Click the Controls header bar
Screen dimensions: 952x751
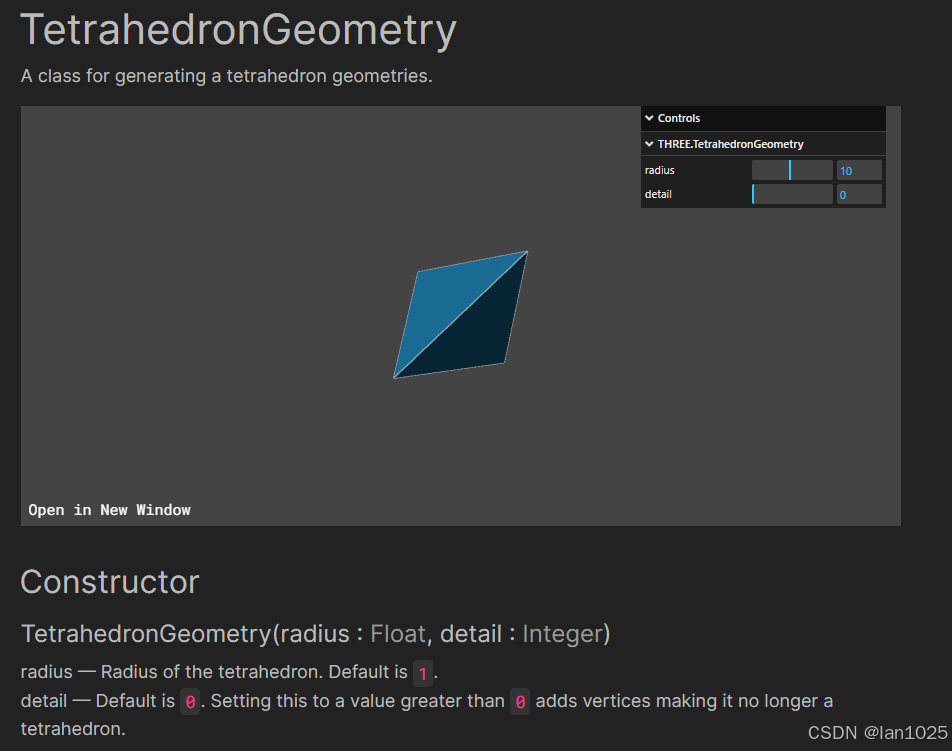pos(763,118)
